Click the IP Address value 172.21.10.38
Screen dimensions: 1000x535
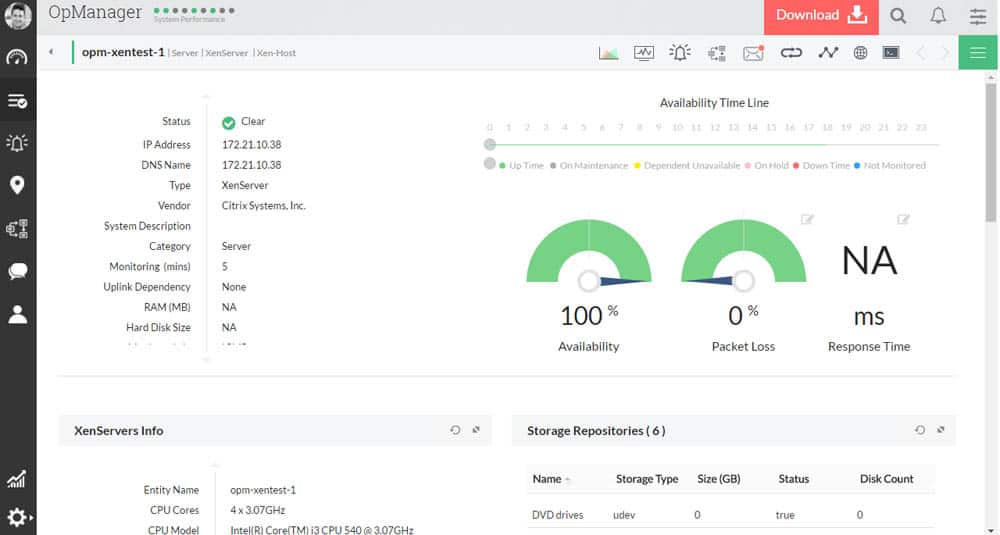click(x=251, y=145)
